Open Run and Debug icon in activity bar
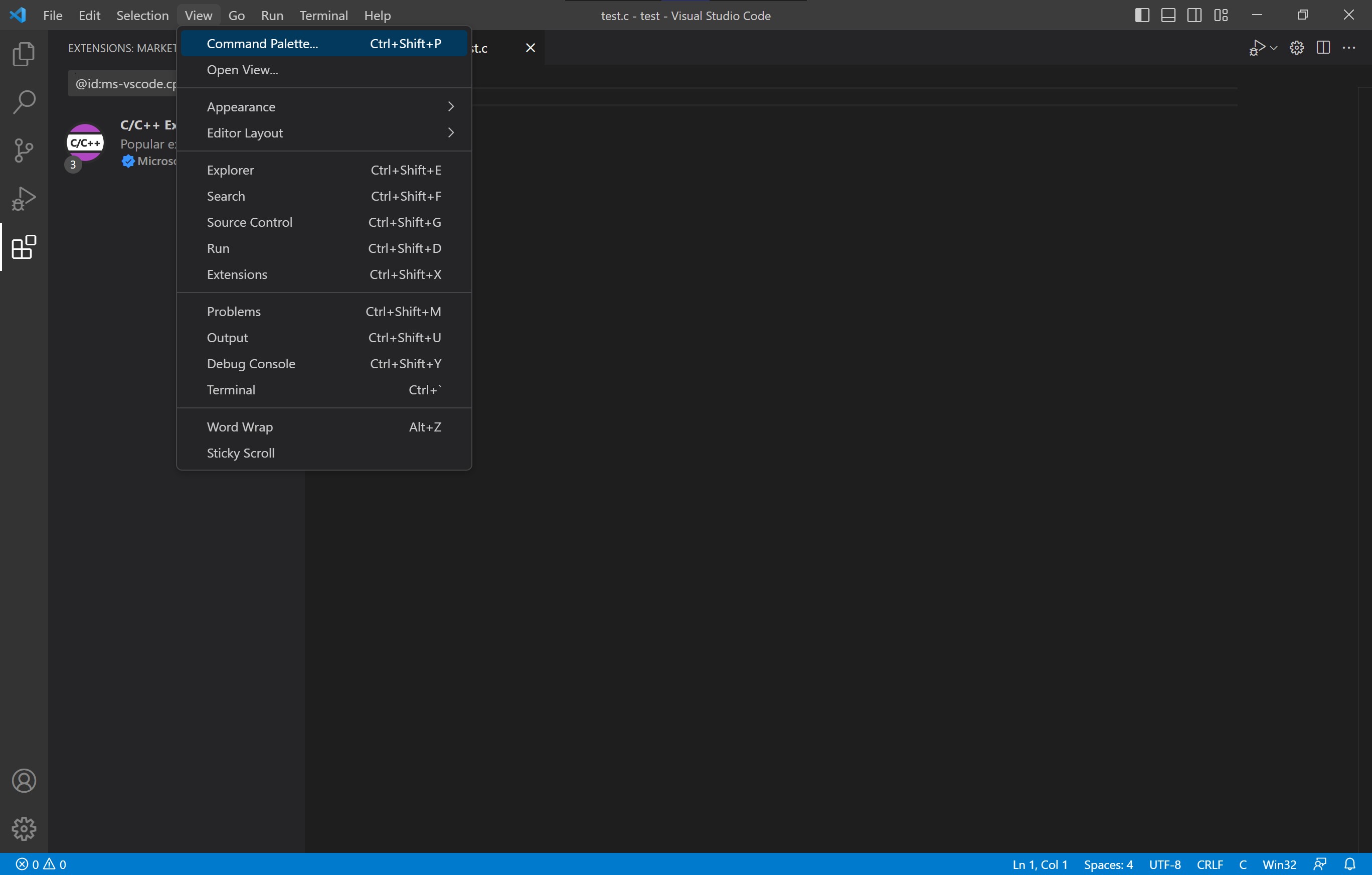The width and height of the screenshot is (1372, 875). (x=24, y=199)
